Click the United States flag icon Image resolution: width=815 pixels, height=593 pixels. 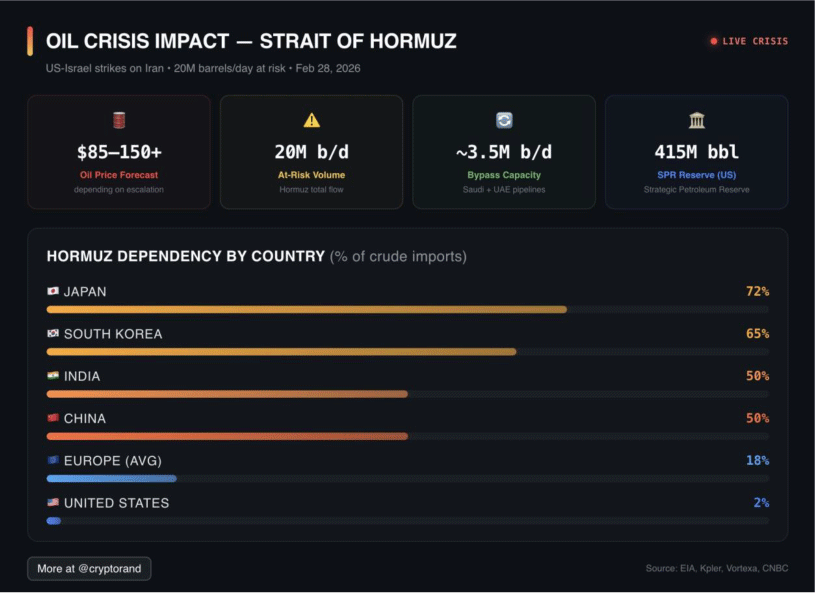(53, 503)
